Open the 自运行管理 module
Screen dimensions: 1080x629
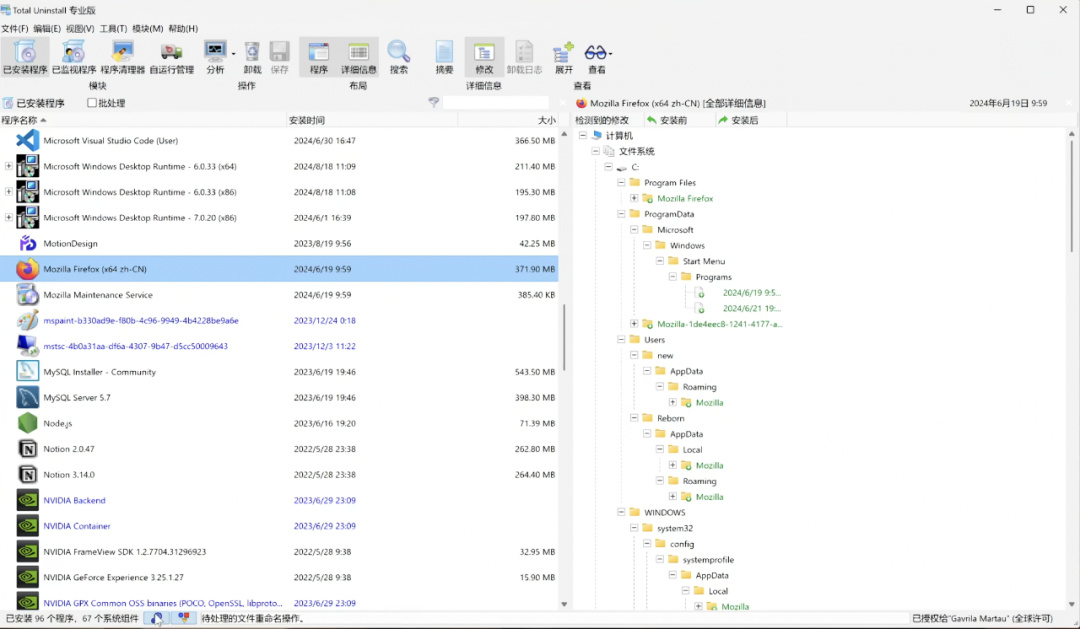tap(172, 56)
